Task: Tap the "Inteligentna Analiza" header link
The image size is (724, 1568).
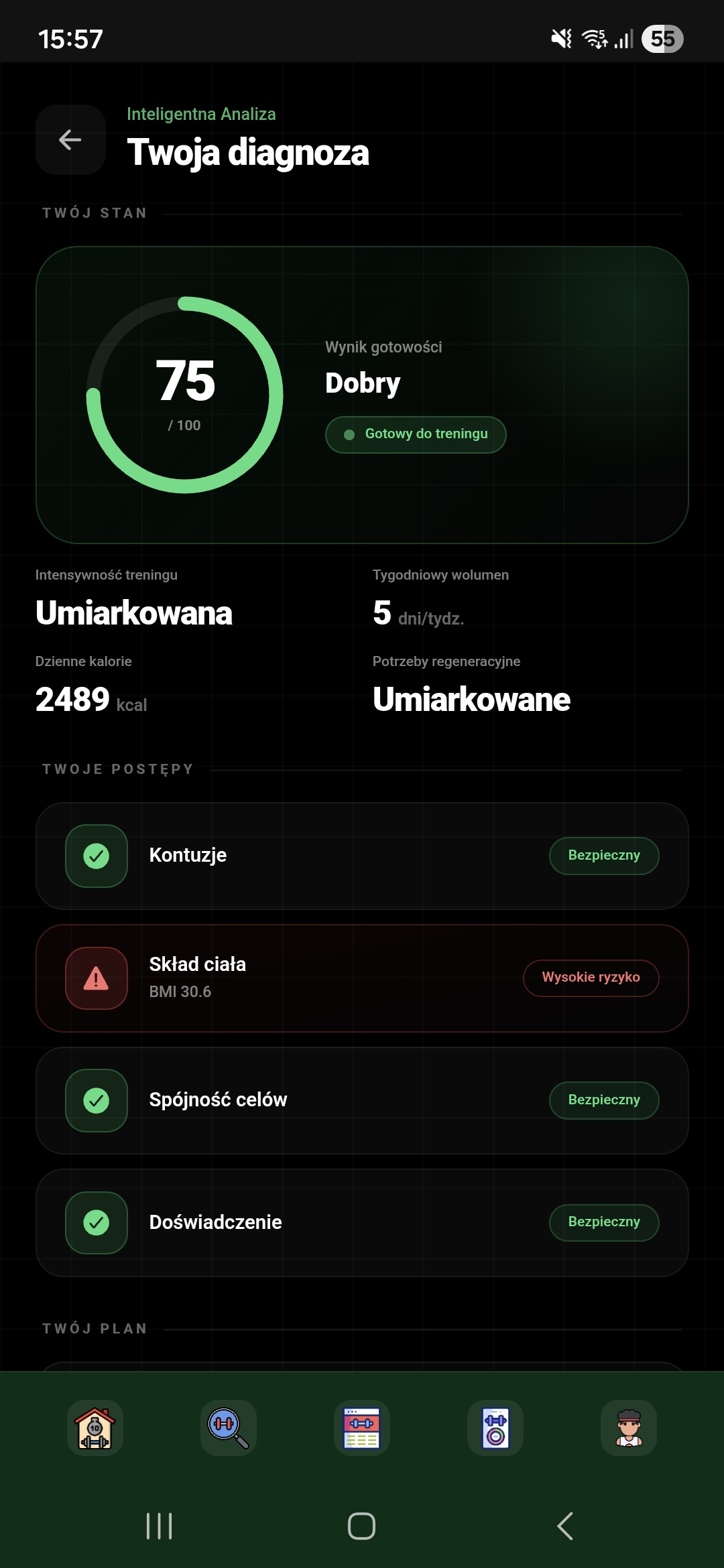Action: (201, 114)
